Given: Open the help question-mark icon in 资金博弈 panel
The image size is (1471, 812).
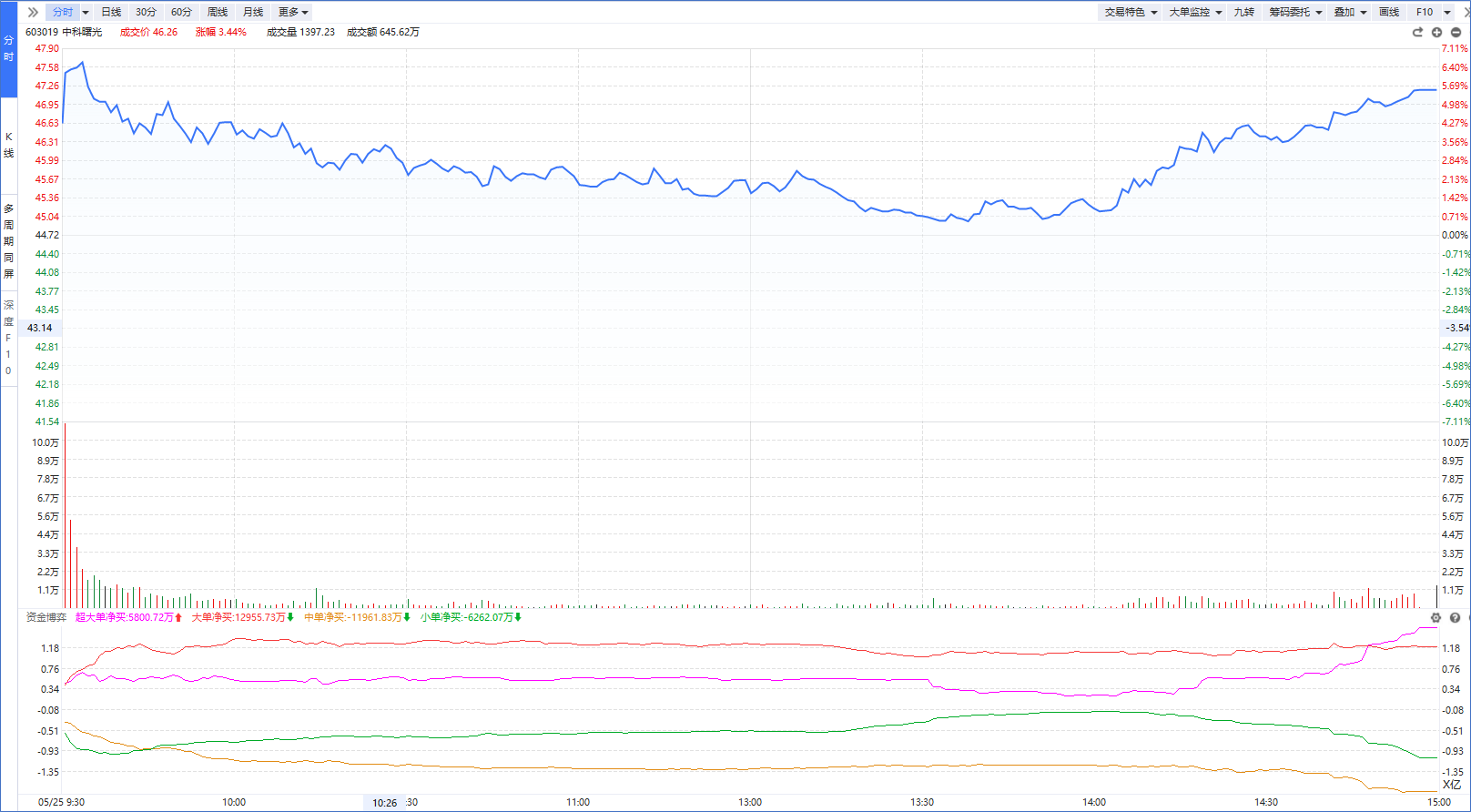Looking at the screenshot, I should pyautogui.click(x=1455, y=617).
